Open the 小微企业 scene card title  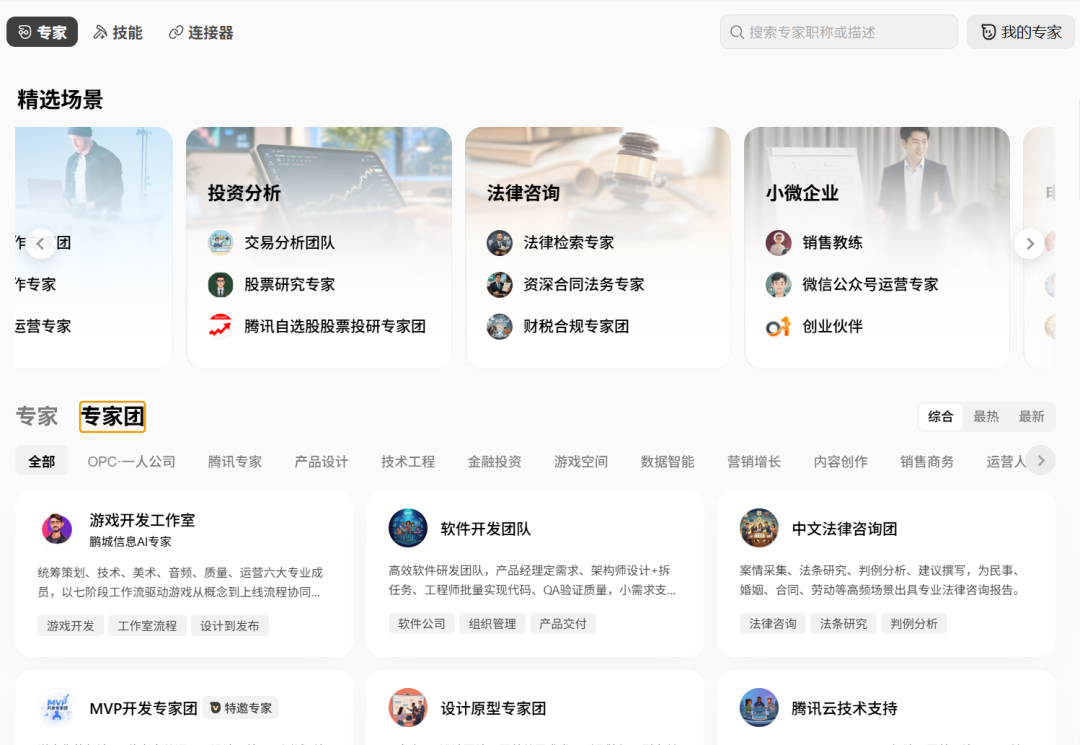pos(802,193)
